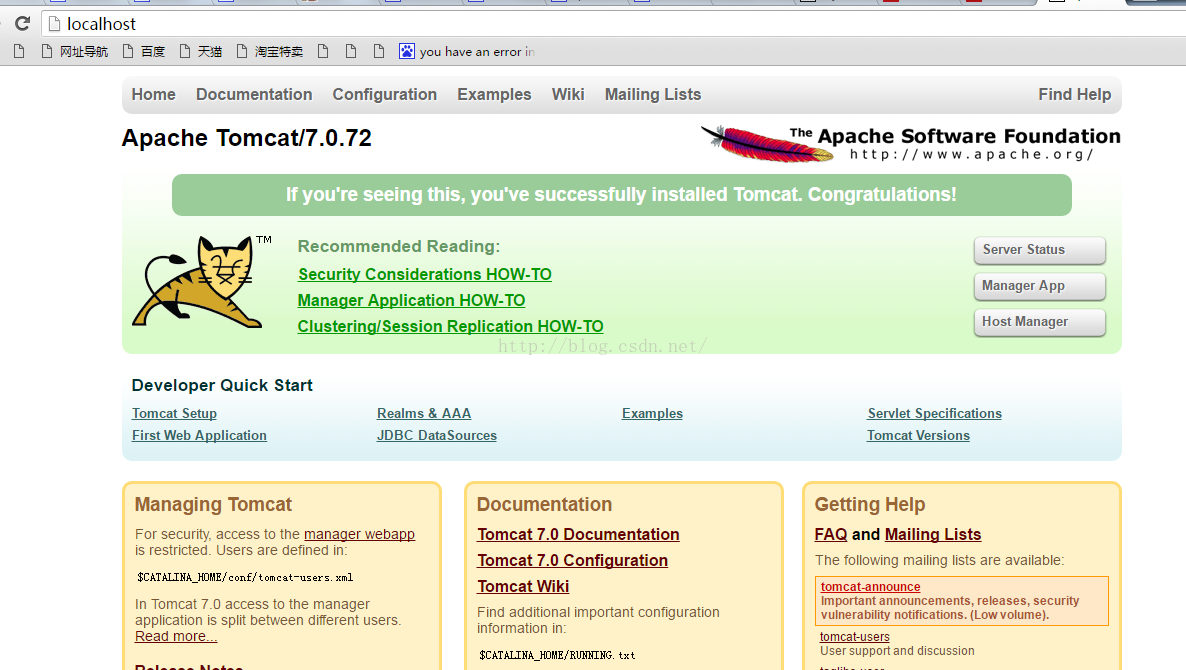
Task: Reload the page with the refresh icon
Action: (x=23, y=23)
